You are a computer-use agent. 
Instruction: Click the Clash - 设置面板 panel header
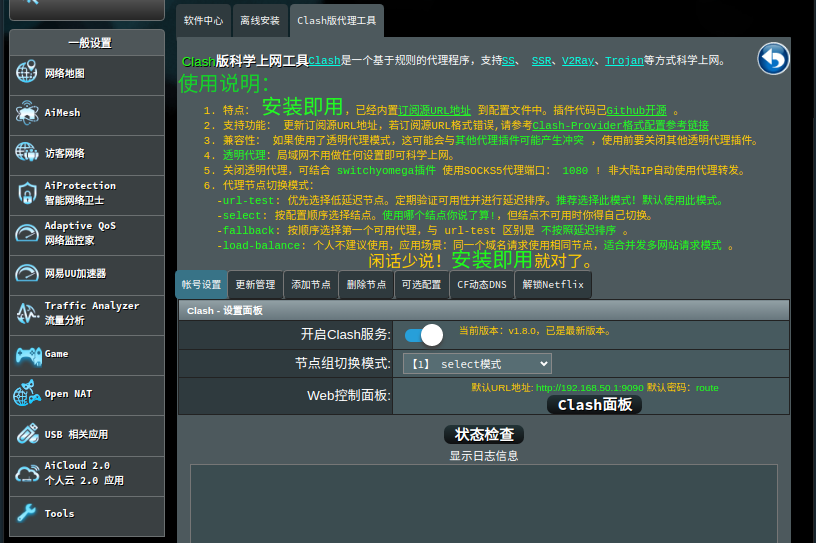[x=483, y=310]
